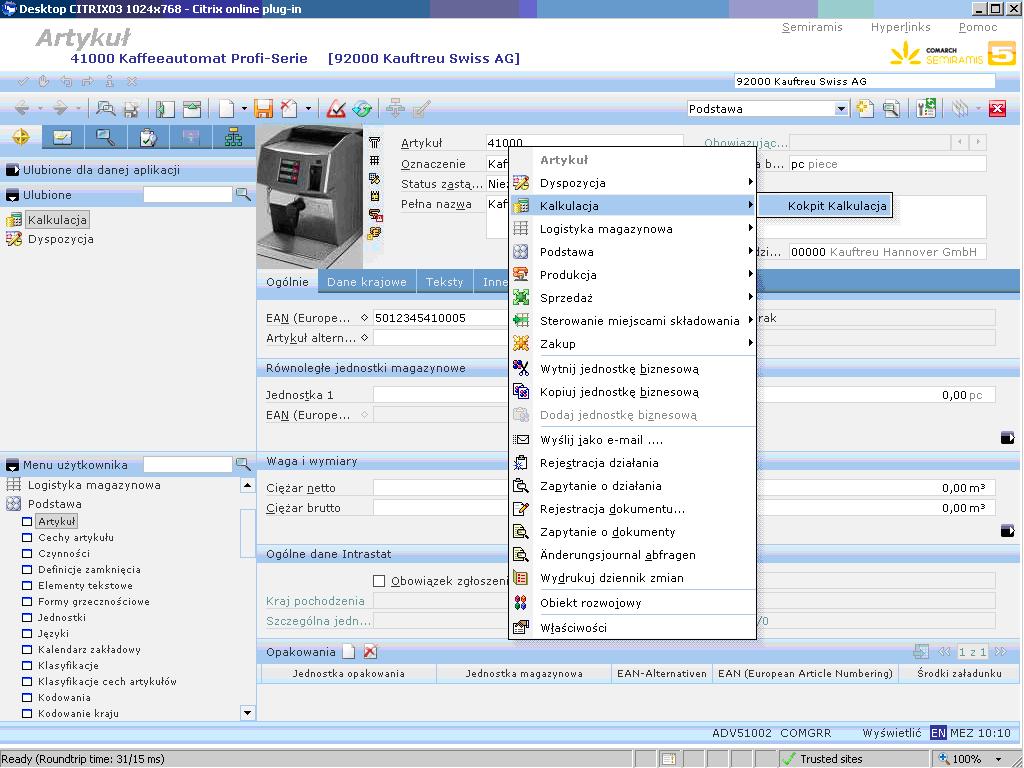1024x768 pixels.
Task: Open the new document dropdown arrow
Action: (244, 108)
